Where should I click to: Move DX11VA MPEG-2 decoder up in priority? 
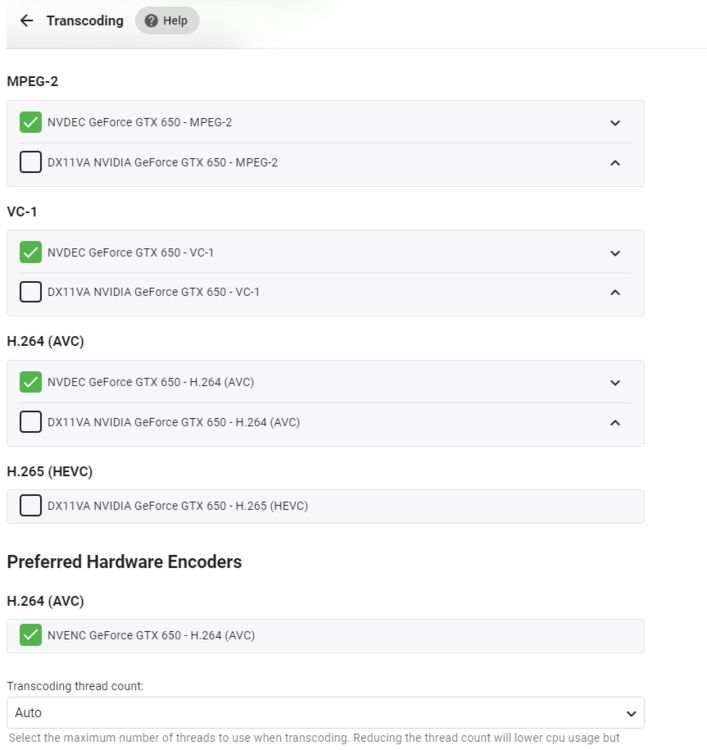(615, 163)
